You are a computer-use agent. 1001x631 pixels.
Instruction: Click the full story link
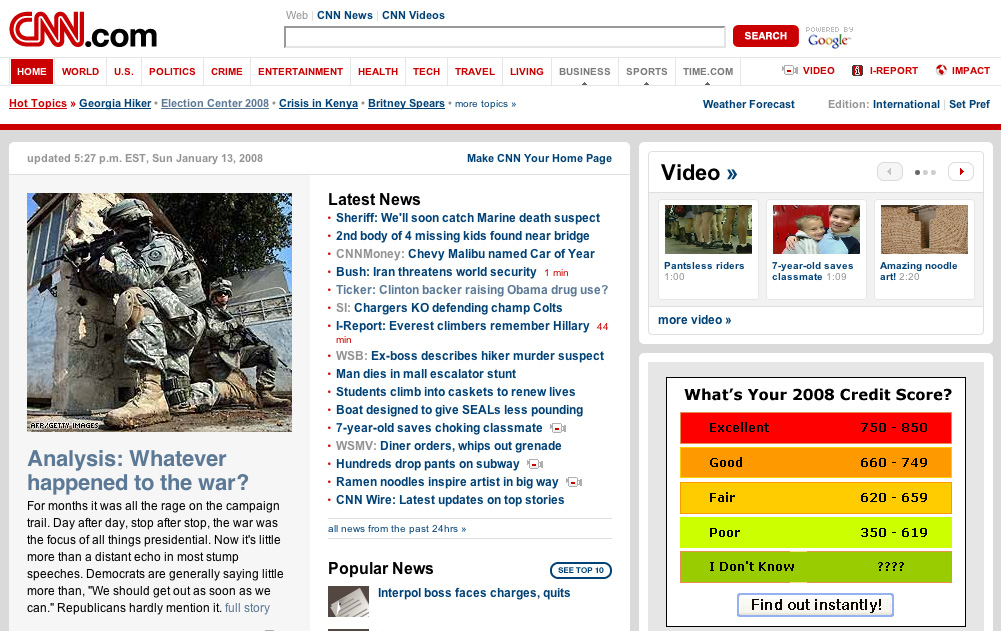[x=247, y=608]
